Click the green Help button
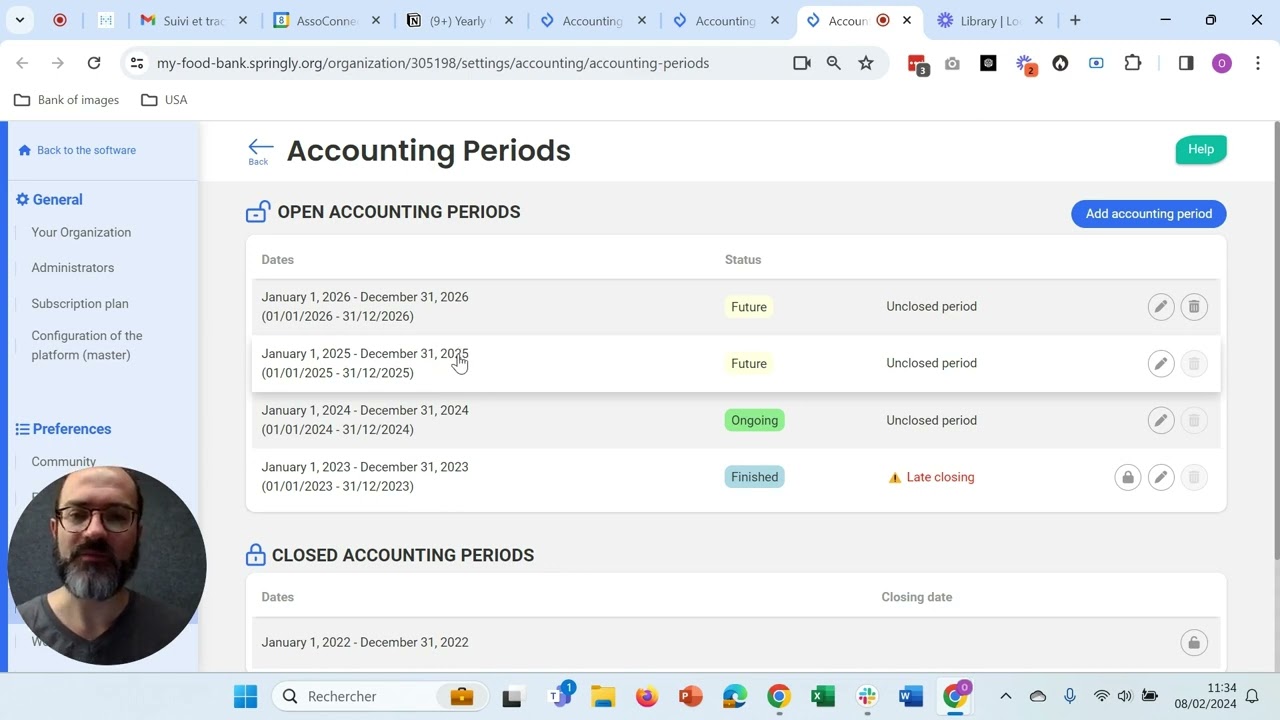The width and height of the screenshot is (1280, 720). pyautogui.click(x=1201, y=149)
